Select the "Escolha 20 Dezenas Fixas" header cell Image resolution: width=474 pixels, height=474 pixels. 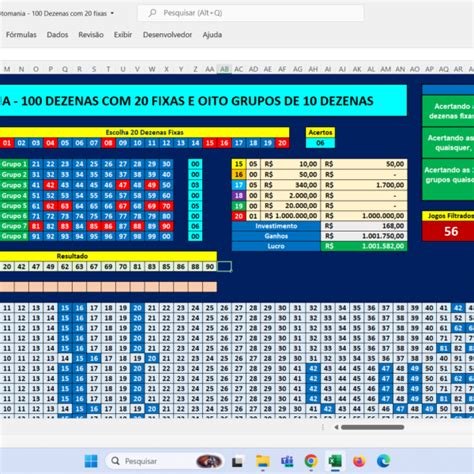click(x=145, y=132)
